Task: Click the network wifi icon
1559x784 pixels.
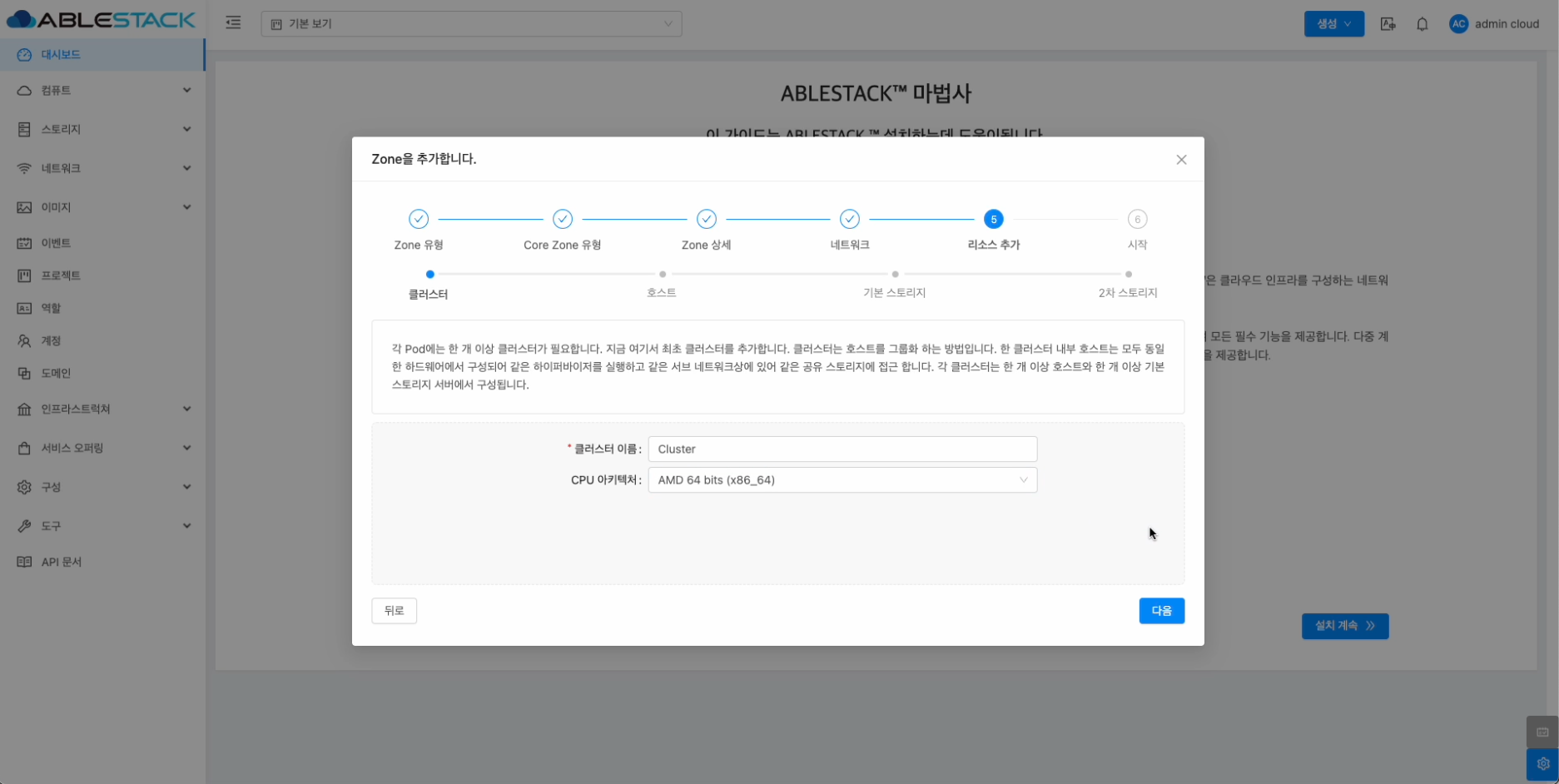Action: pyautogui.click(x=24, y=169)
